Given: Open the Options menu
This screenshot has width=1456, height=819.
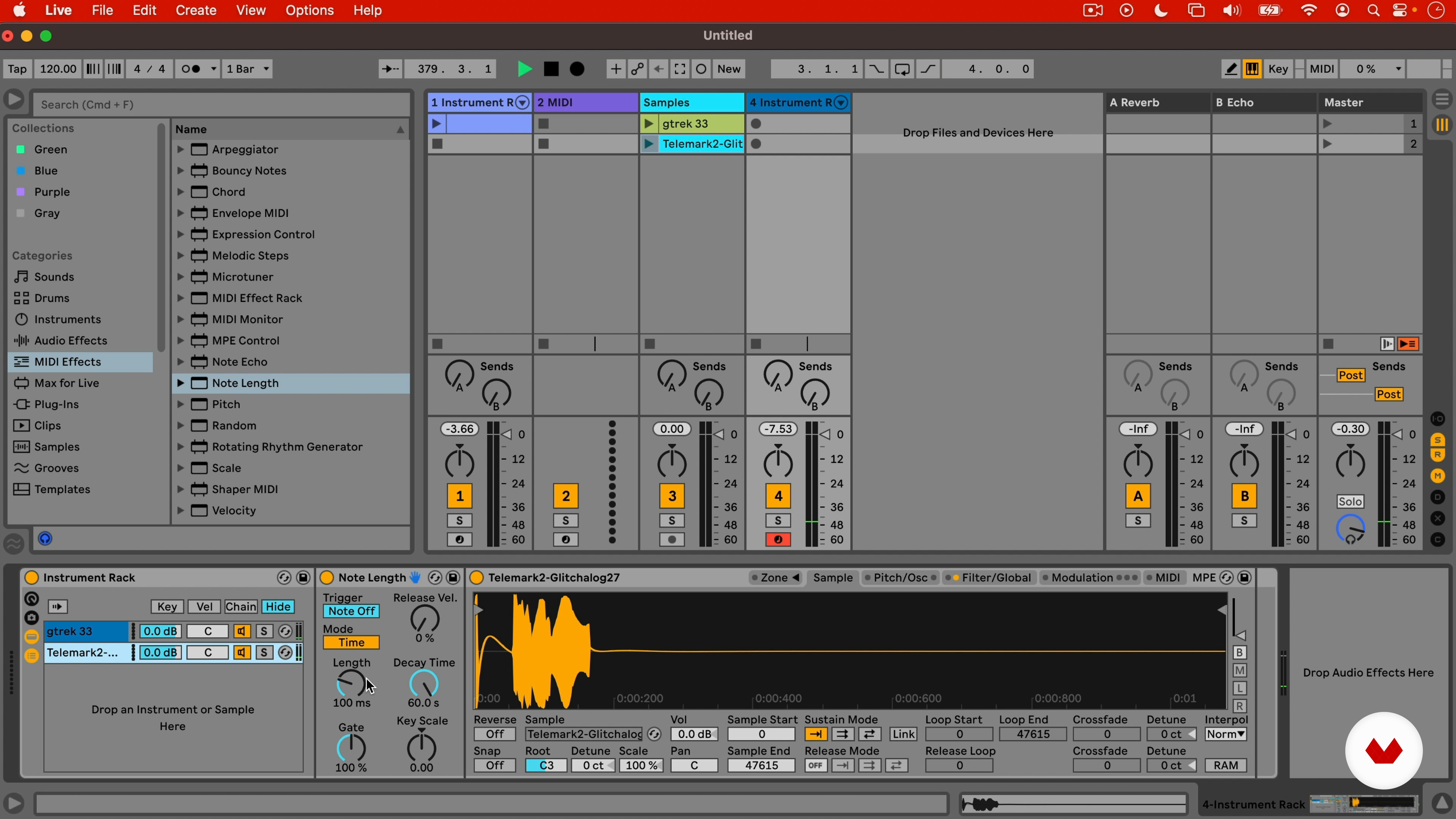Looking at the screenshot, I should coord(309,10).
